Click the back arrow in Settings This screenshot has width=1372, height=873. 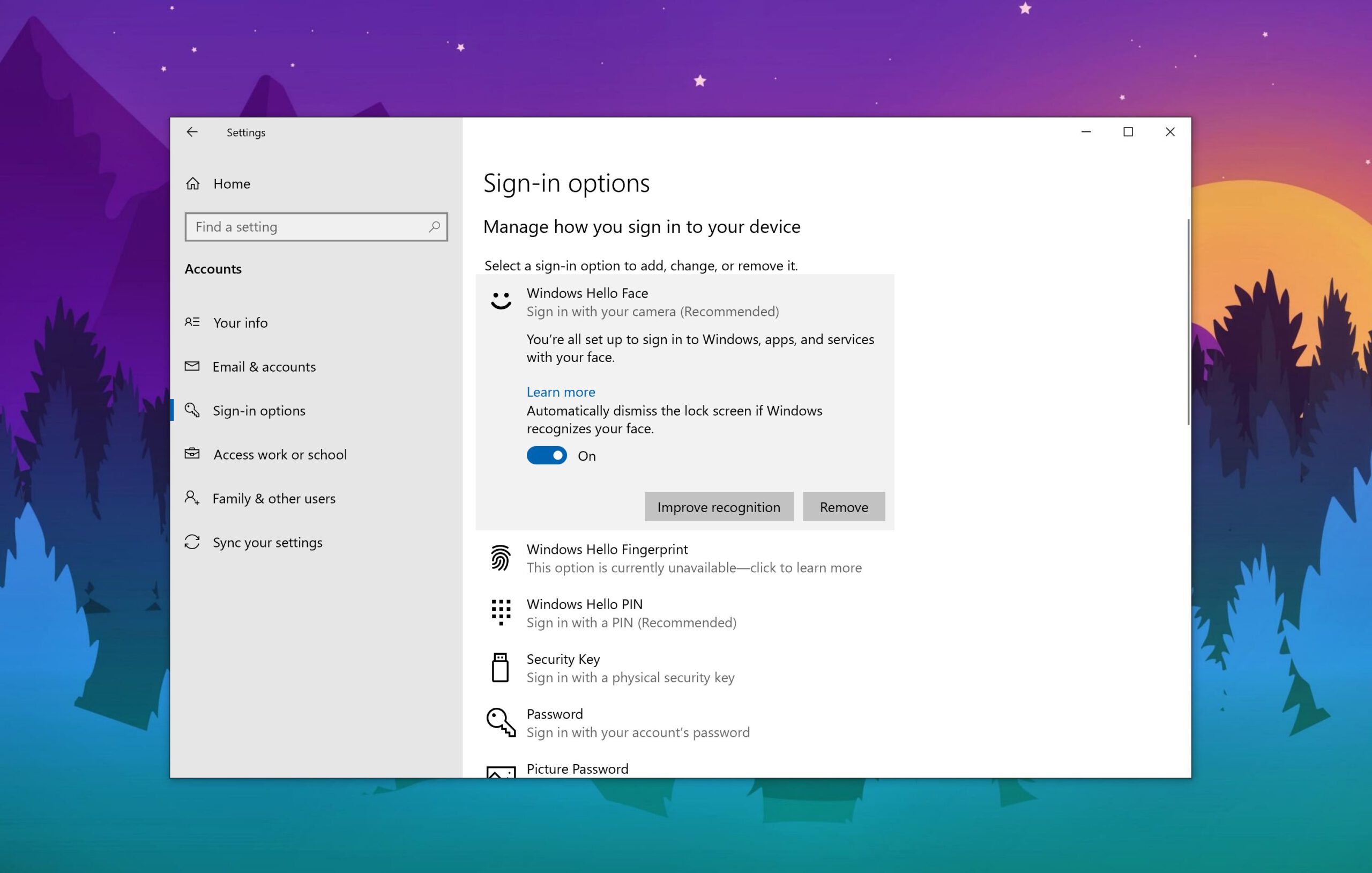click(x=192, y=132)
